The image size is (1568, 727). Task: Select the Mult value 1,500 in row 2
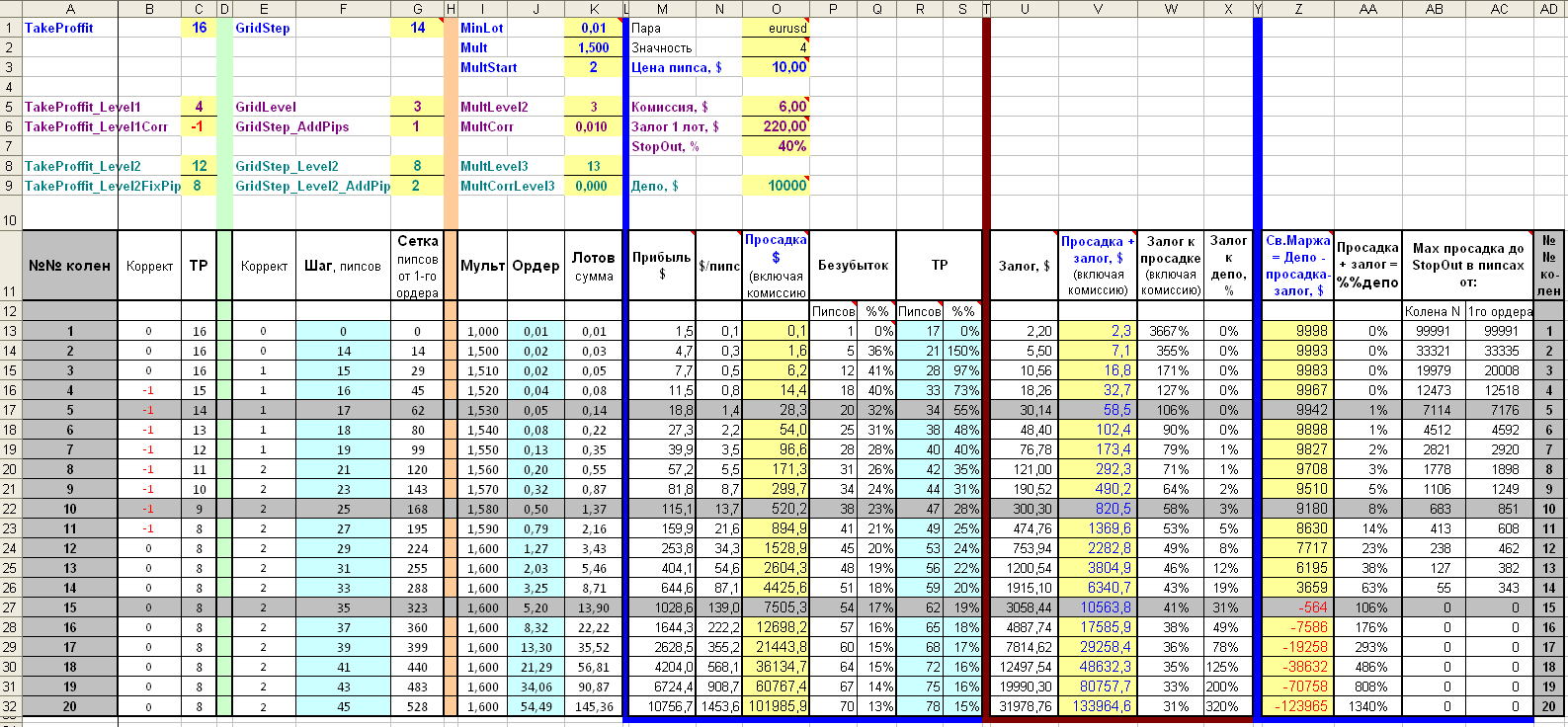(593, 47)
